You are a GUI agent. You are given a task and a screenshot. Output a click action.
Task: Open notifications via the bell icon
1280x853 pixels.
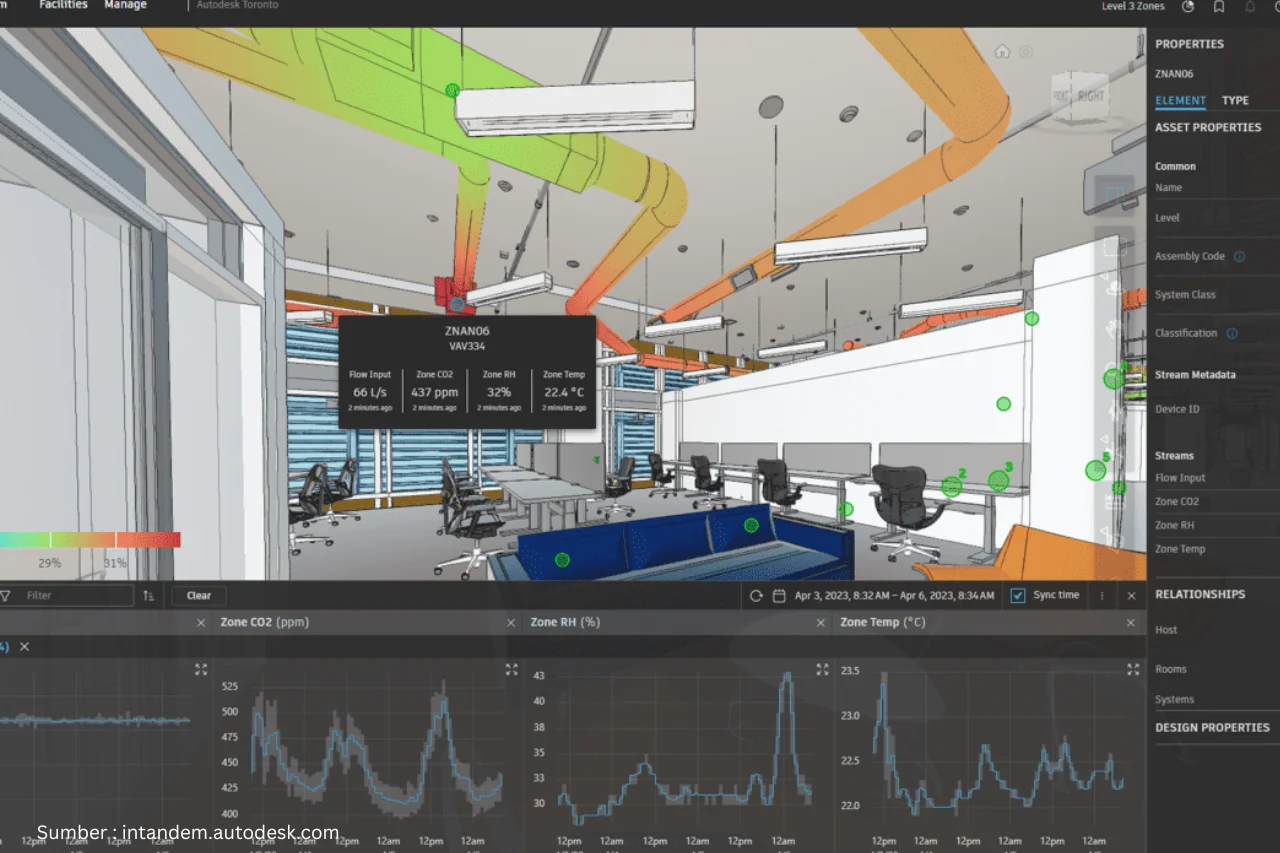click(1251, 6)
